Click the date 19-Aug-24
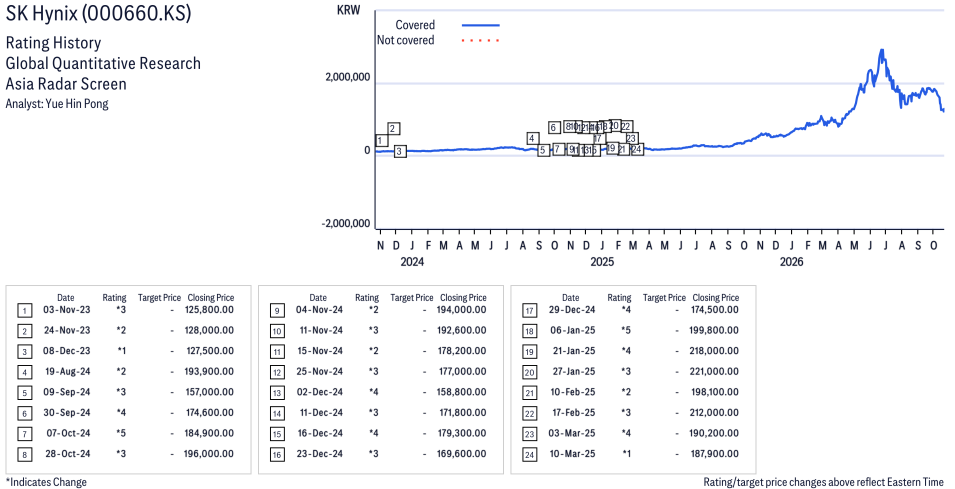955x489 pixels. pyautogui.click(x=66, y=371)
